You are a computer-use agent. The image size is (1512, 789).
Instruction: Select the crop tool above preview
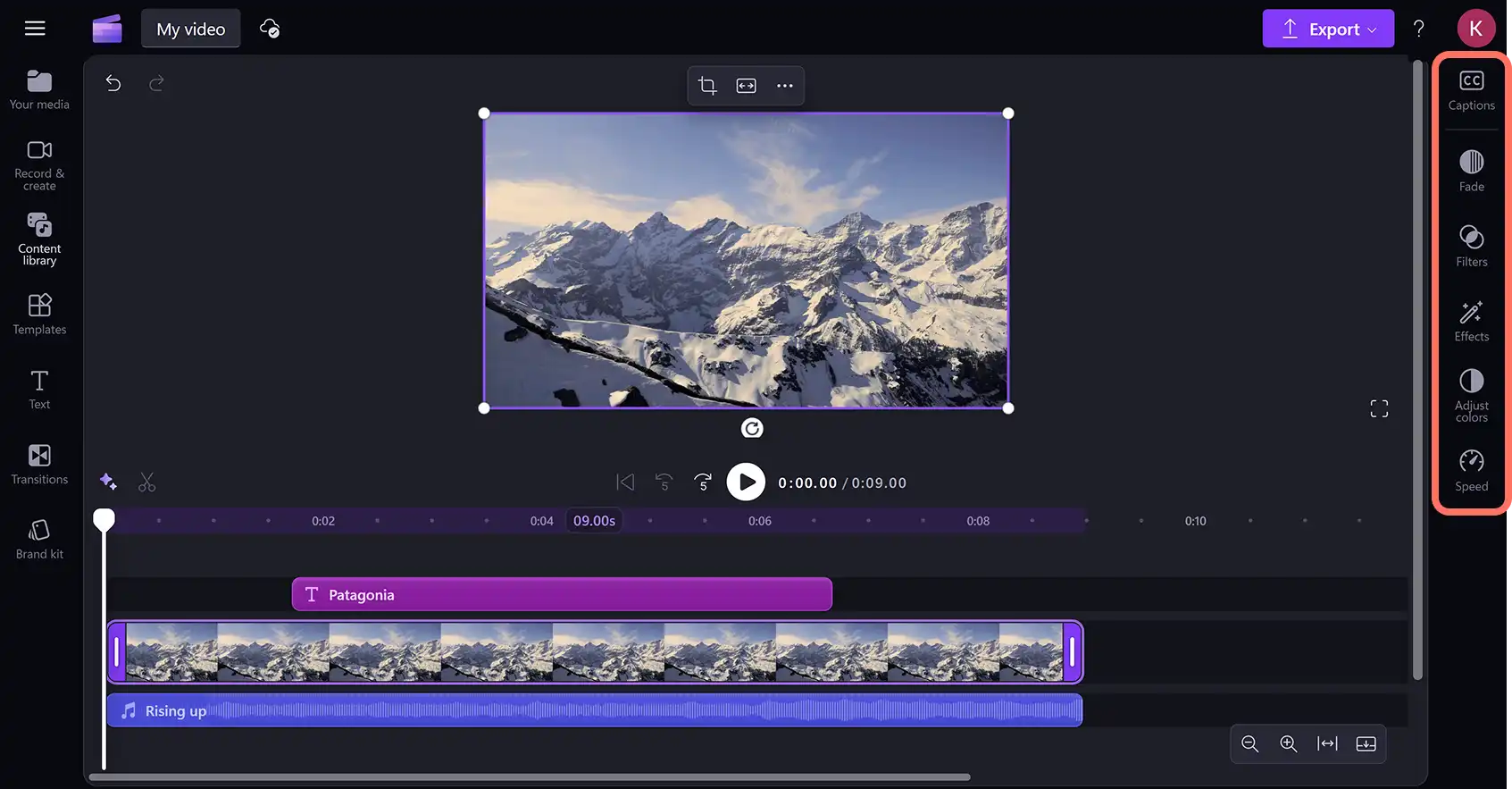tap(707, 86)
